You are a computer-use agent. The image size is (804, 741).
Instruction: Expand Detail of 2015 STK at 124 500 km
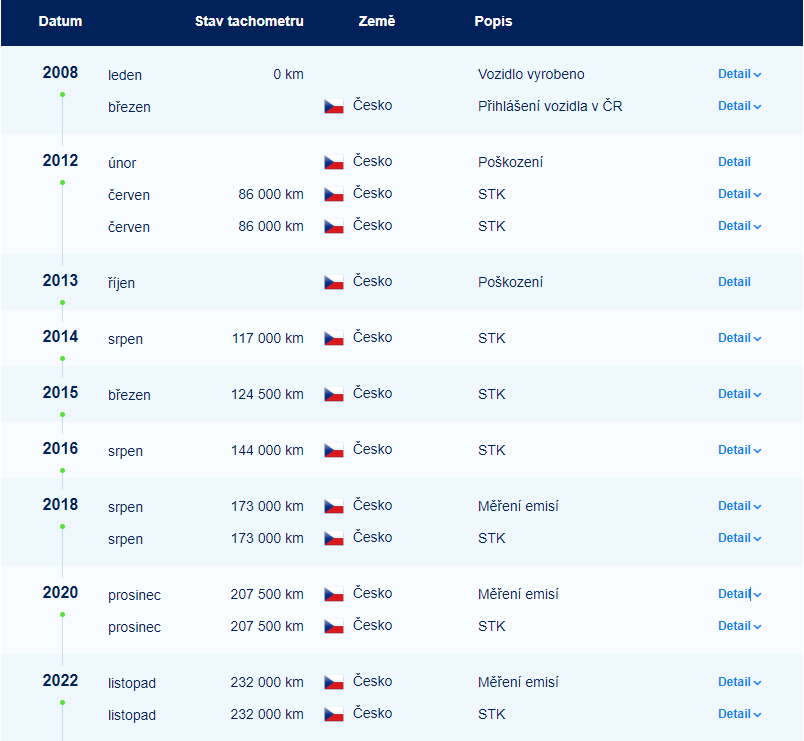point(739,394)
